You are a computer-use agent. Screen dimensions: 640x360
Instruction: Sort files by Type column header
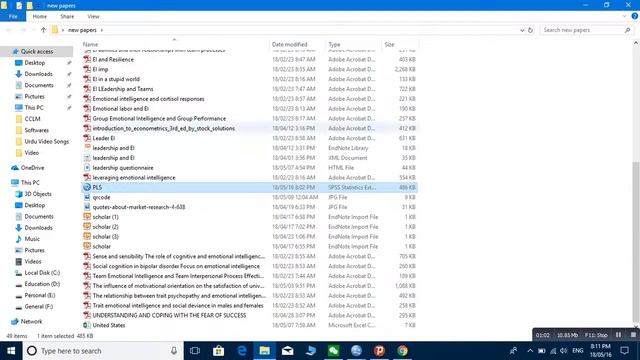coord(334,44)
